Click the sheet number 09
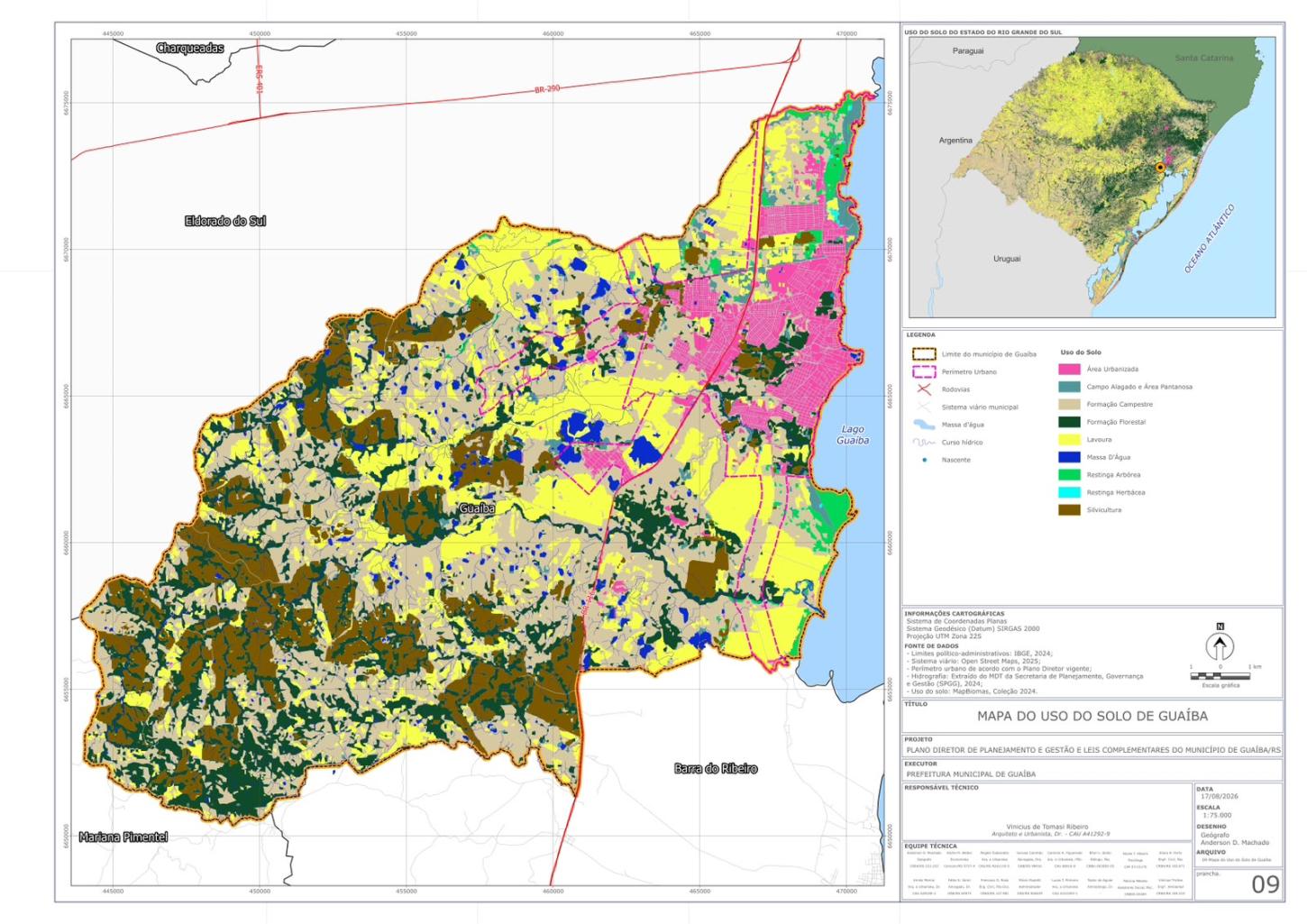 (1266, 884)
